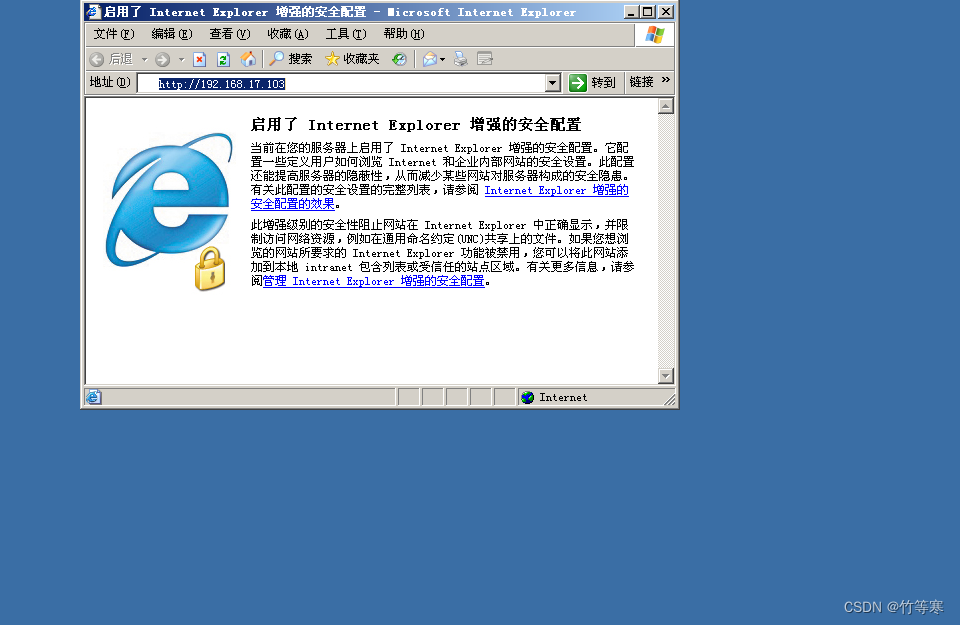Click page icon in status bar
This screenshot has width=960, height=625.
click(x=94, y=397)
